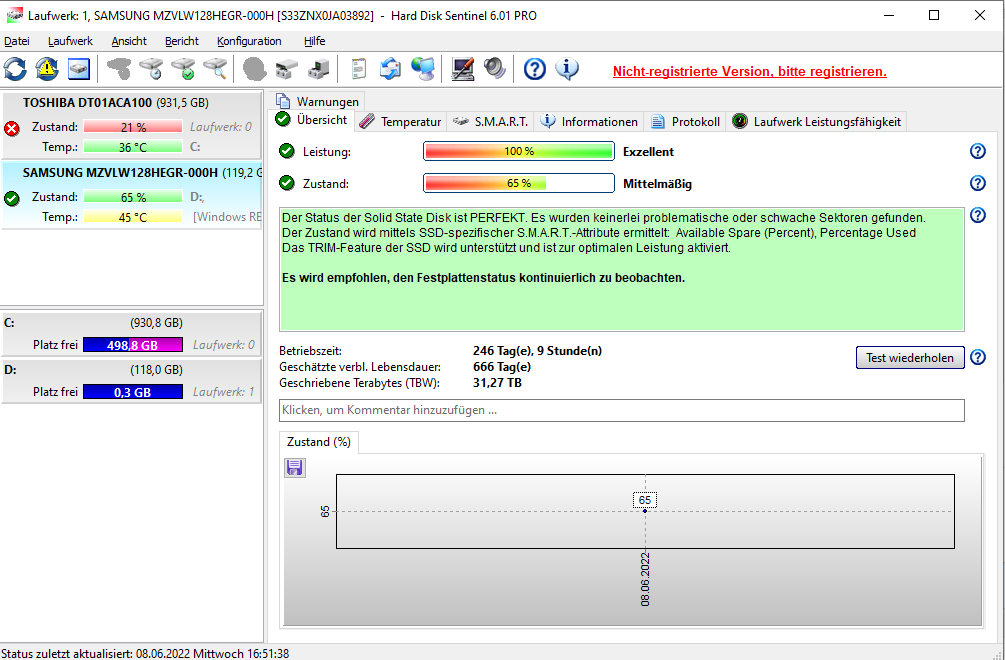Click the 'Mittelmäßig' rating text

click(x=657, y=184)
